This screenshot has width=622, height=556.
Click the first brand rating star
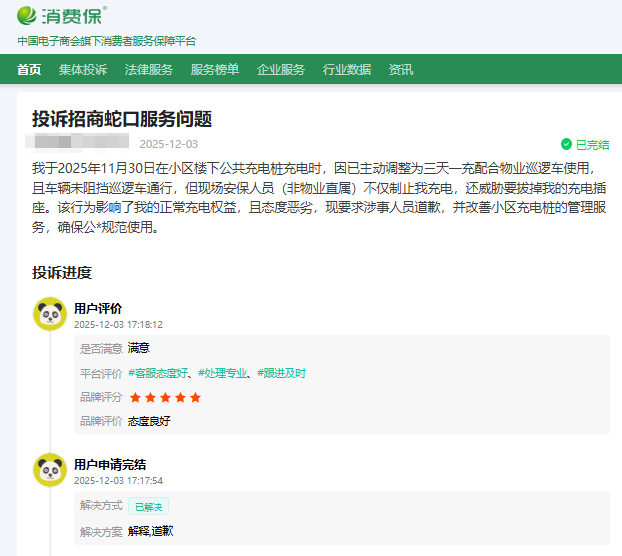coord(135,397)
